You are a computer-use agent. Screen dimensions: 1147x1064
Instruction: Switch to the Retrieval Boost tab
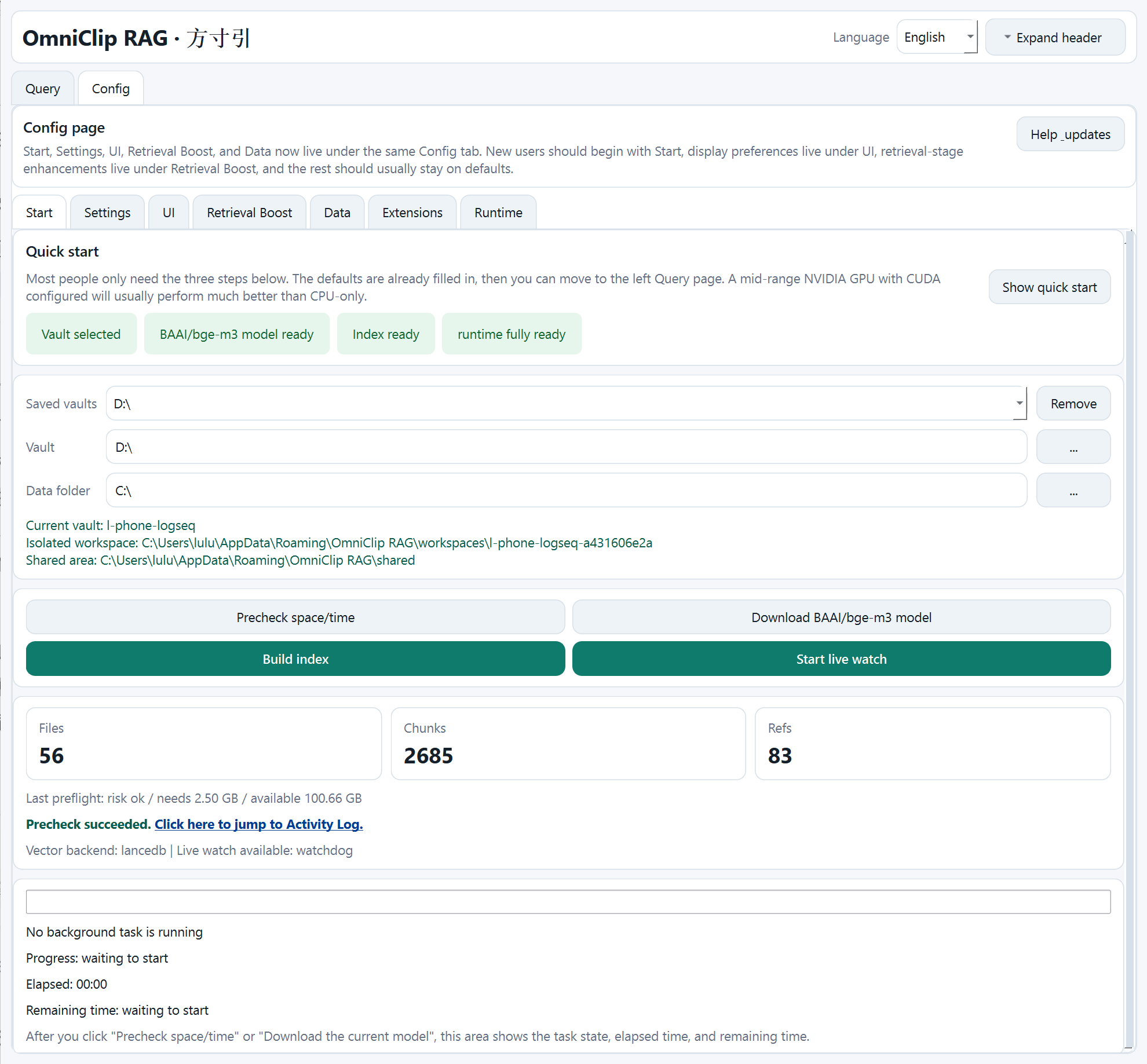[x=249, y=212]
